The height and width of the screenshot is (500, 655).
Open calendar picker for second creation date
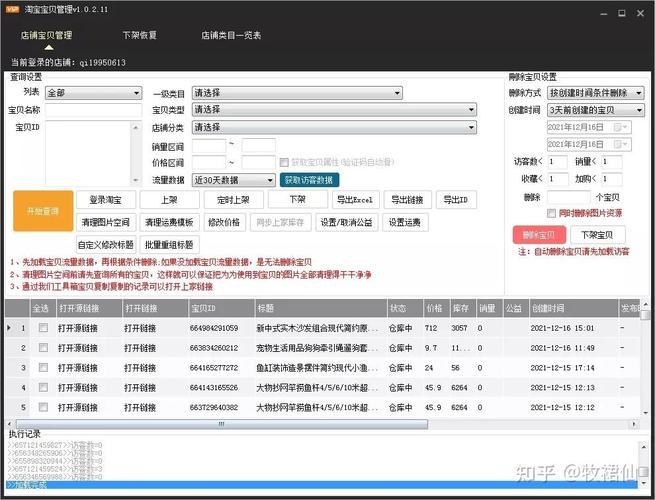621,145
